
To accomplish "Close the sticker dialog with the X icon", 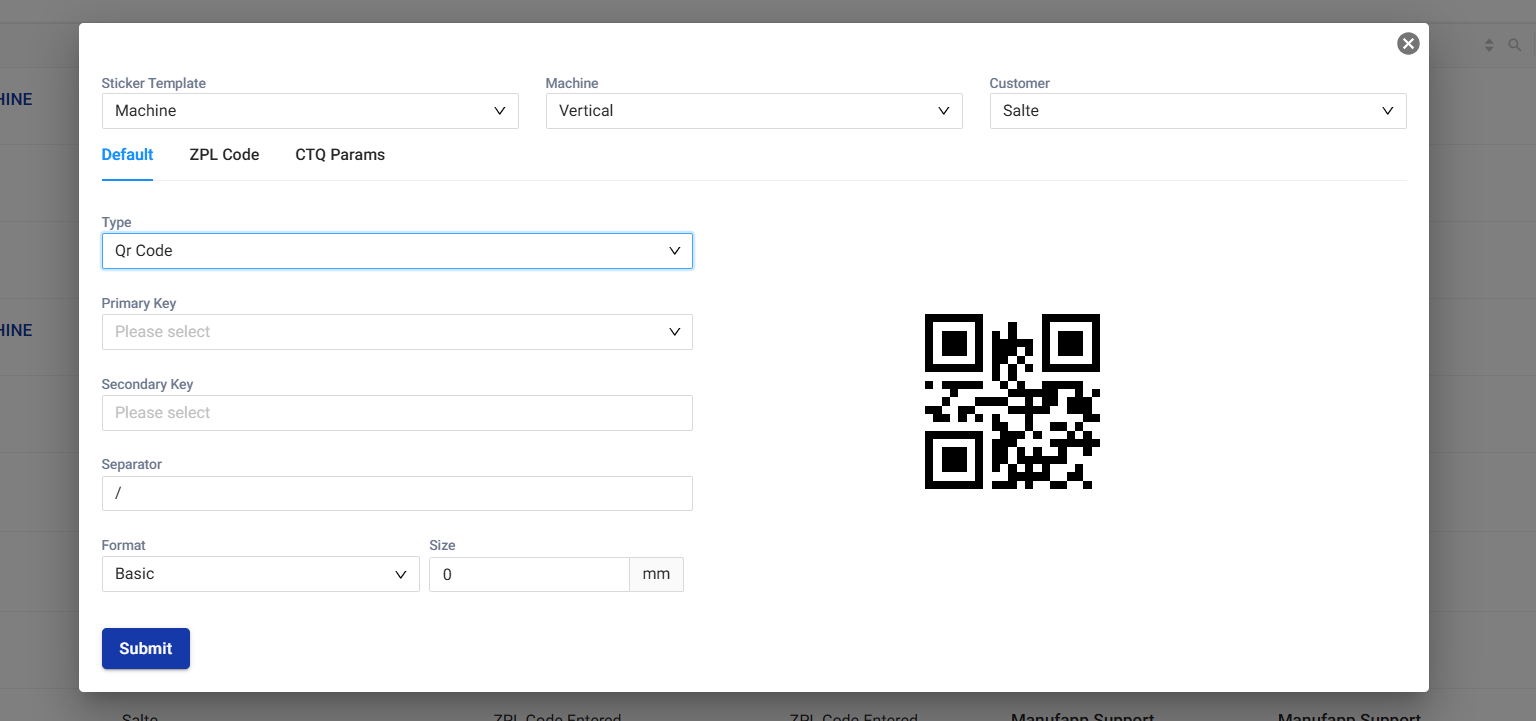I will coord(1408,43).
